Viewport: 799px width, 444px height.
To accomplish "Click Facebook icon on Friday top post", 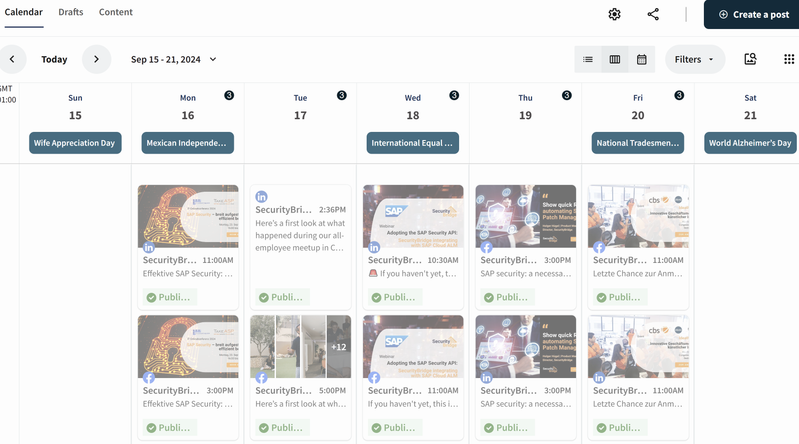I will (x=599, y=248).
